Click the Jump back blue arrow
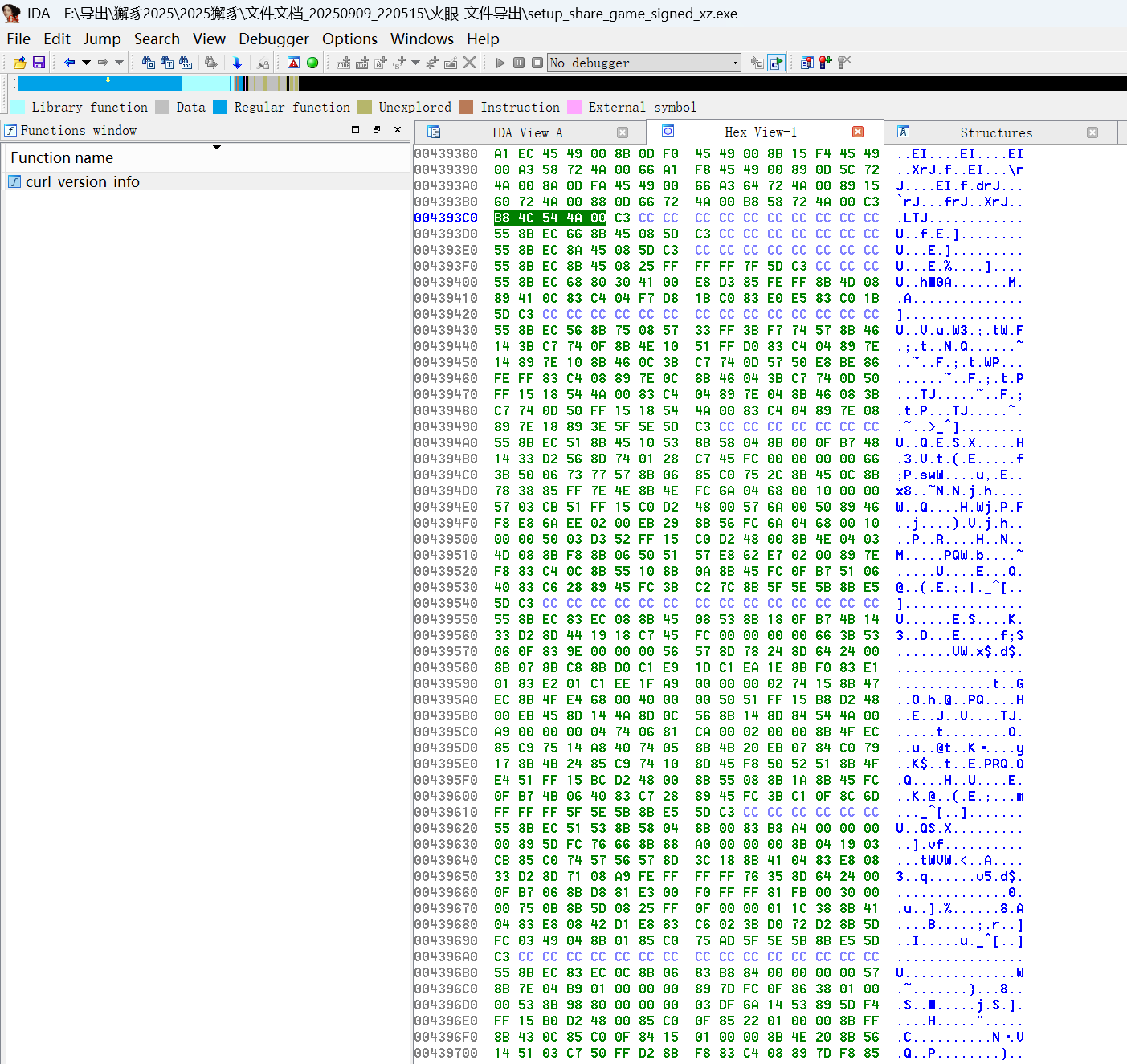 tap(69, 63)
